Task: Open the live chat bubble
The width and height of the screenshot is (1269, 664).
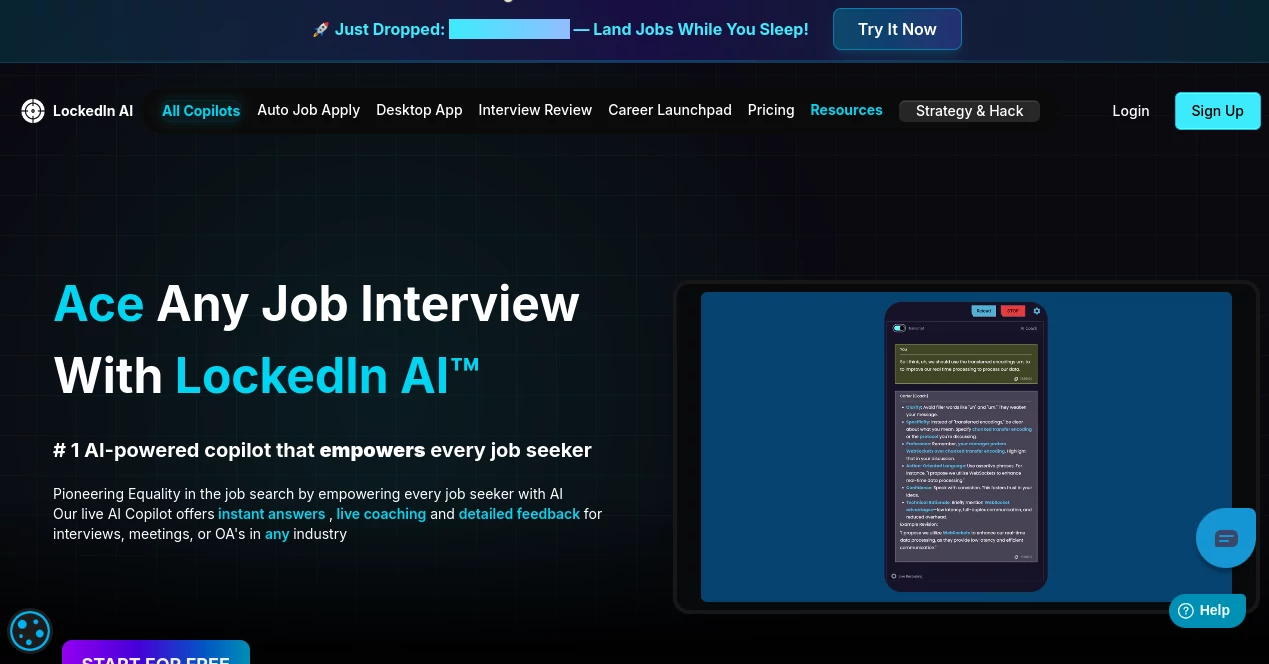Action: 1226,538
